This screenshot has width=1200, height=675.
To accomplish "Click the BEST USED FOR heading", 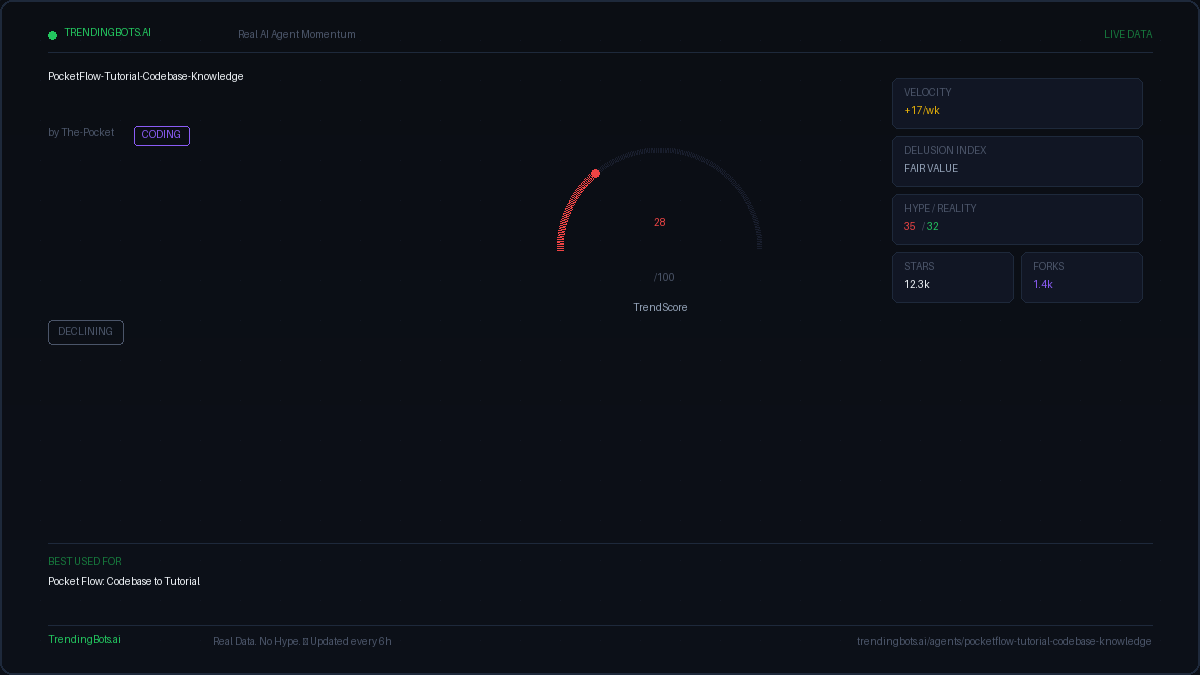I will 85,561.
